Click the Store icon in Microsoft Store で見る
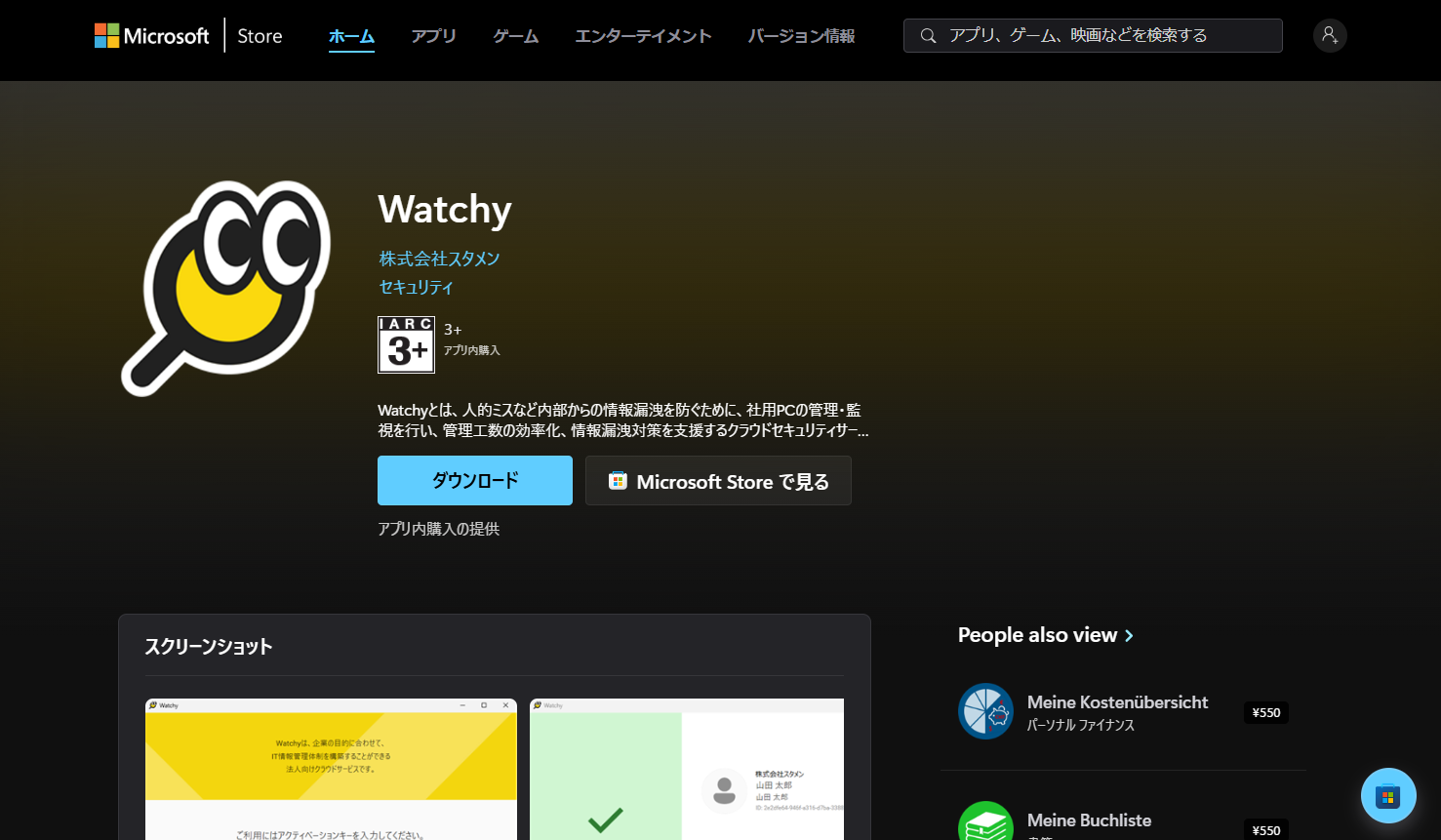 (618, 481)
